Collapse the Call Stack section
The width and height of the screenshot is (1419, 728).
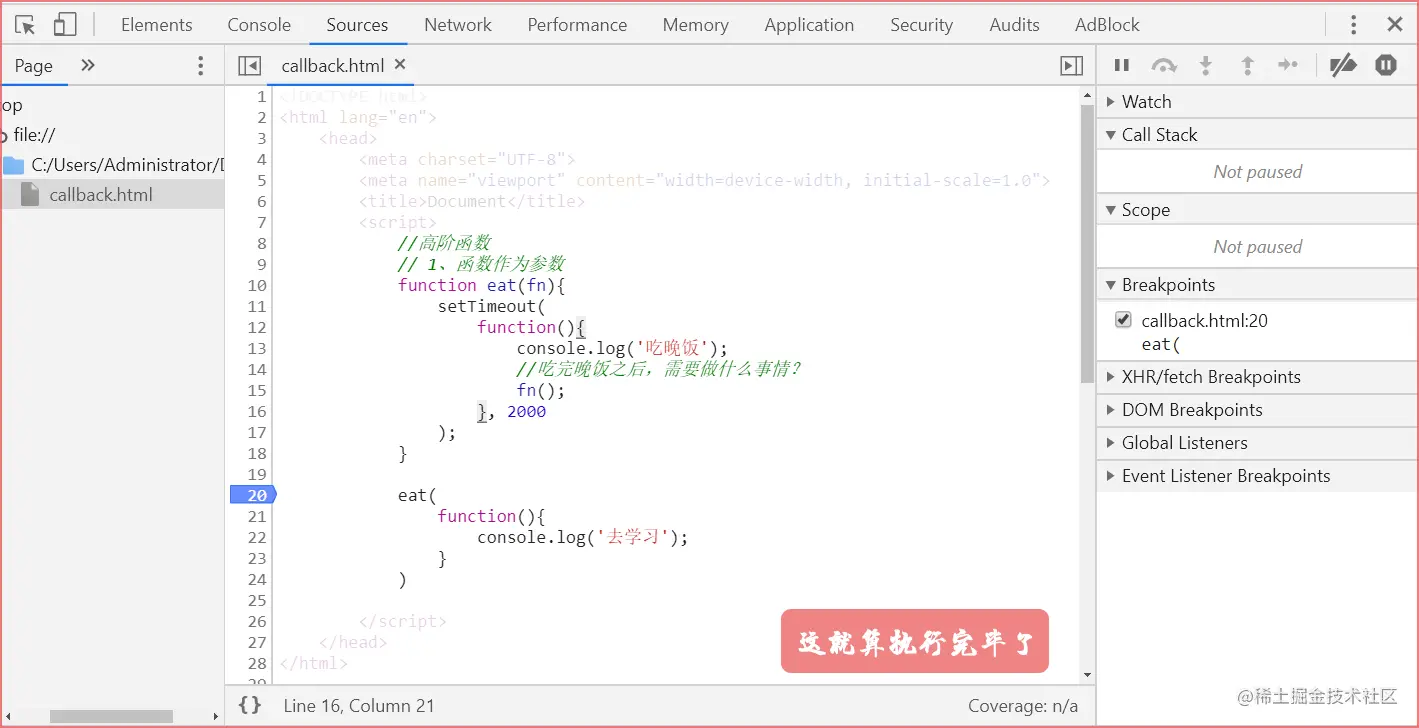(x=1257, y=135)
